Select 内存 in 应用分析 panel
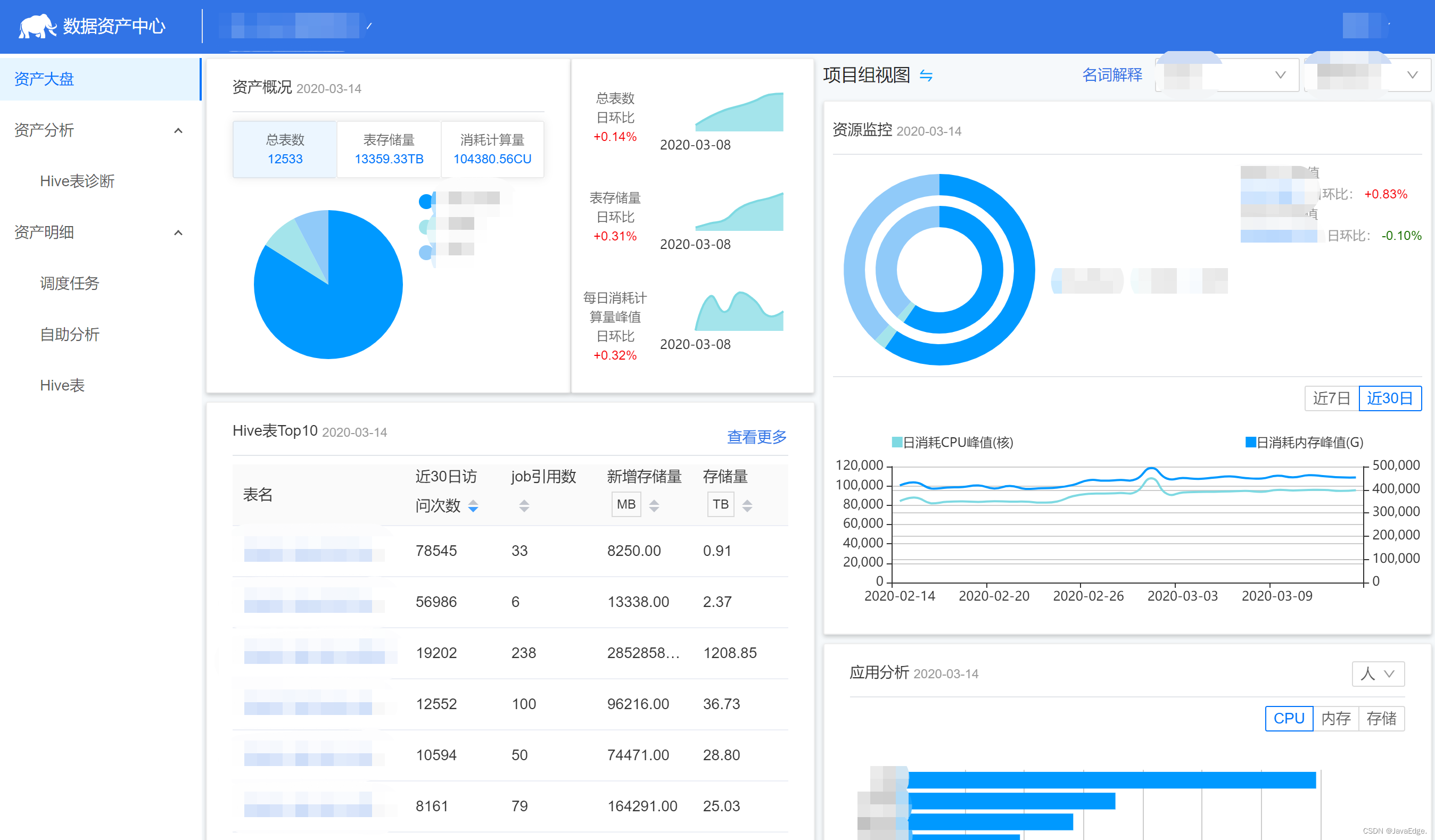Image resolution: width=1435 pixels, height=840 pixels. [1335, 718]
